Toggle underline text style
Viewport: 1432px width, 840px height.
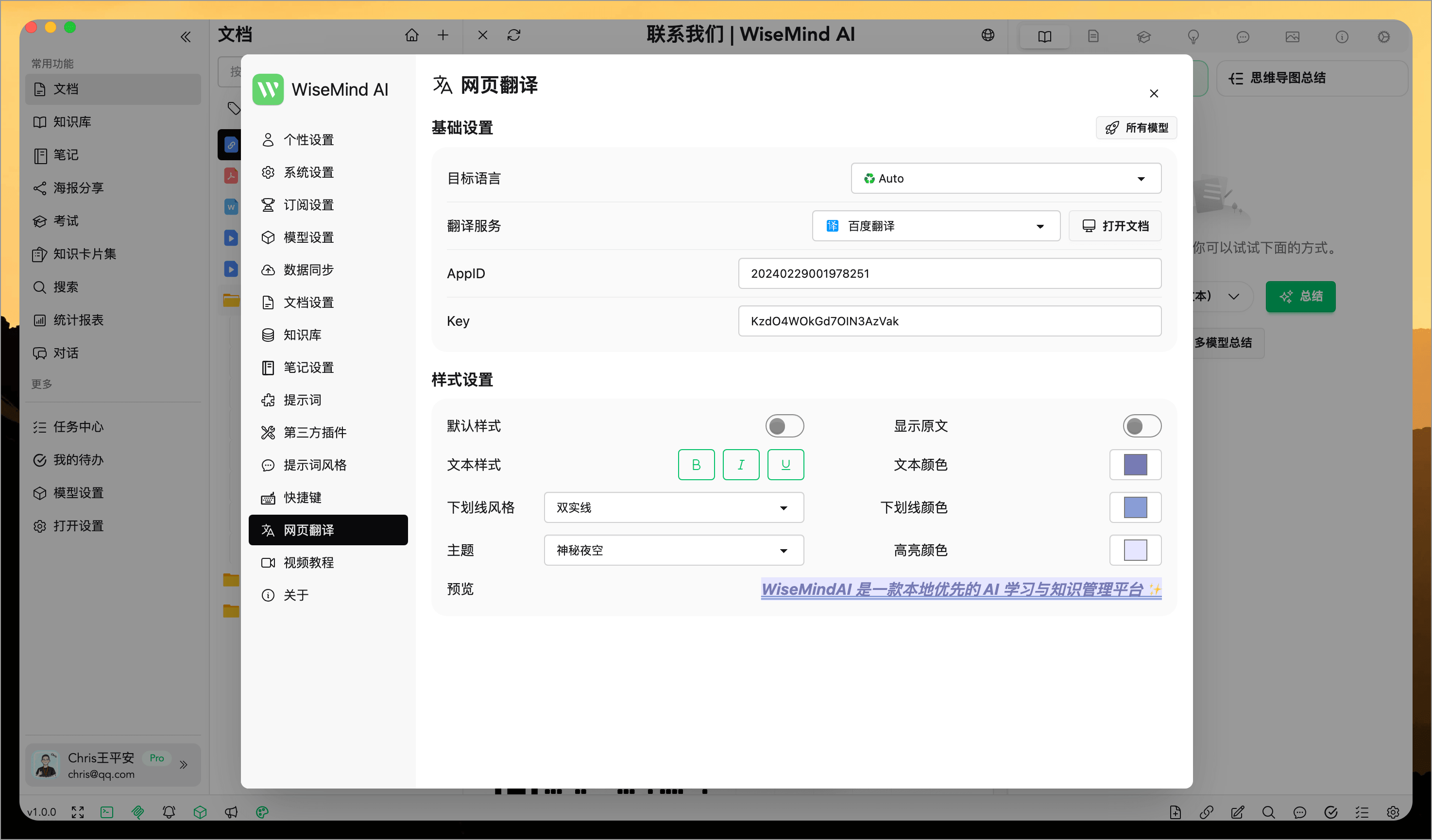point(785,464)
